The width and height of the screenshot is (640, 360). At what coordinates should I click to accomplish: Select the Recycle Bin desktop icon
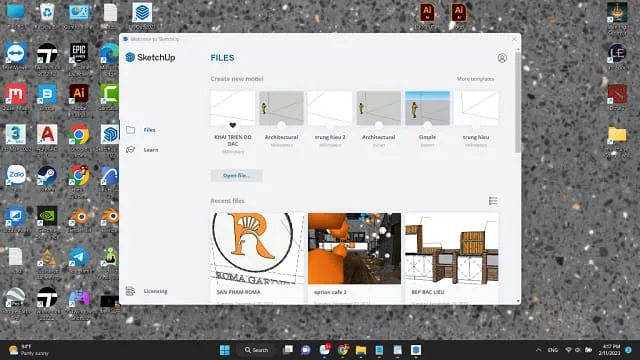(x=47, y=15)
